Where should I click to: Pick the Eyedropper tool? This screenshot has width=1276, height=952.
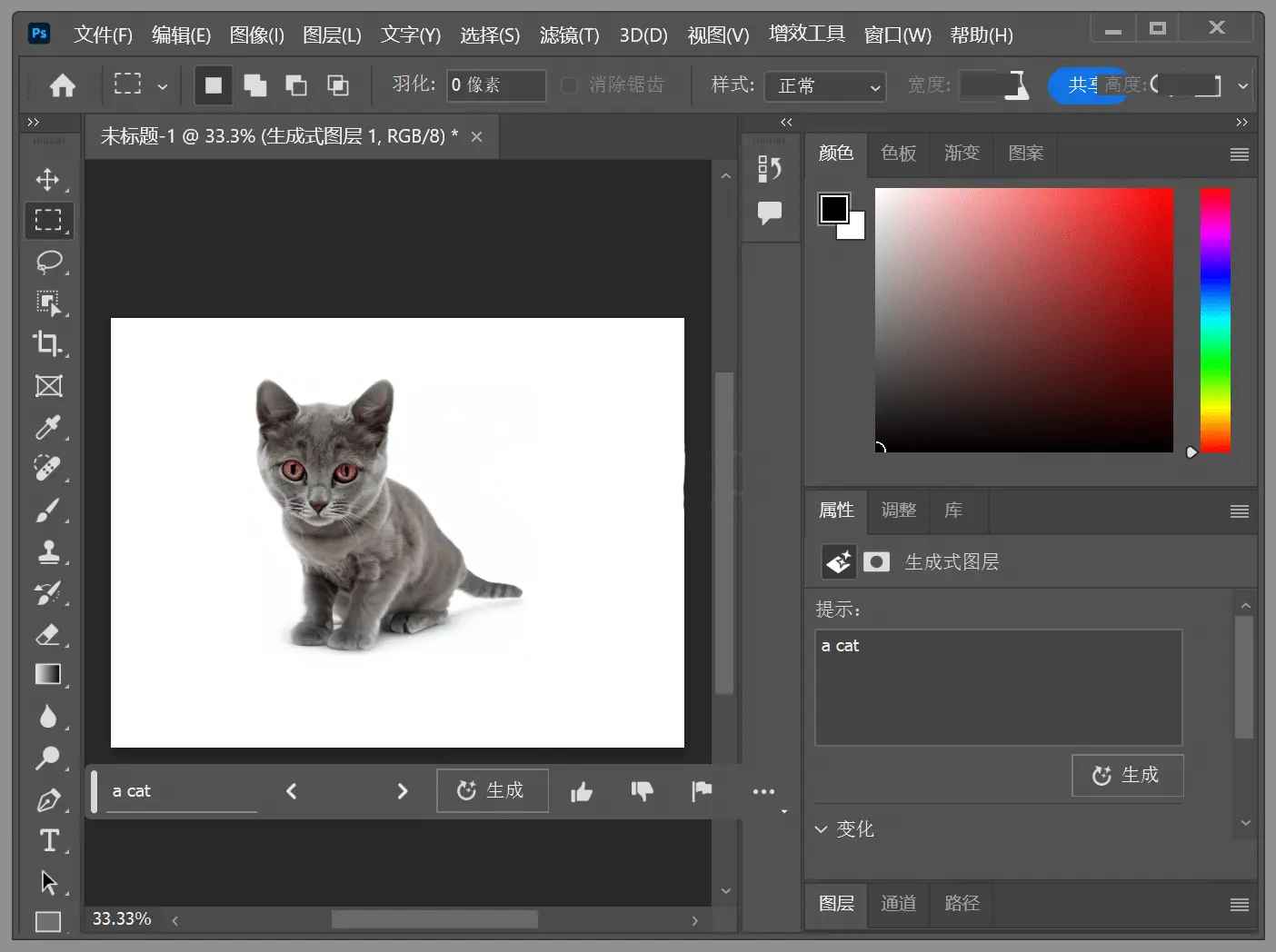[x=48, y=428]
